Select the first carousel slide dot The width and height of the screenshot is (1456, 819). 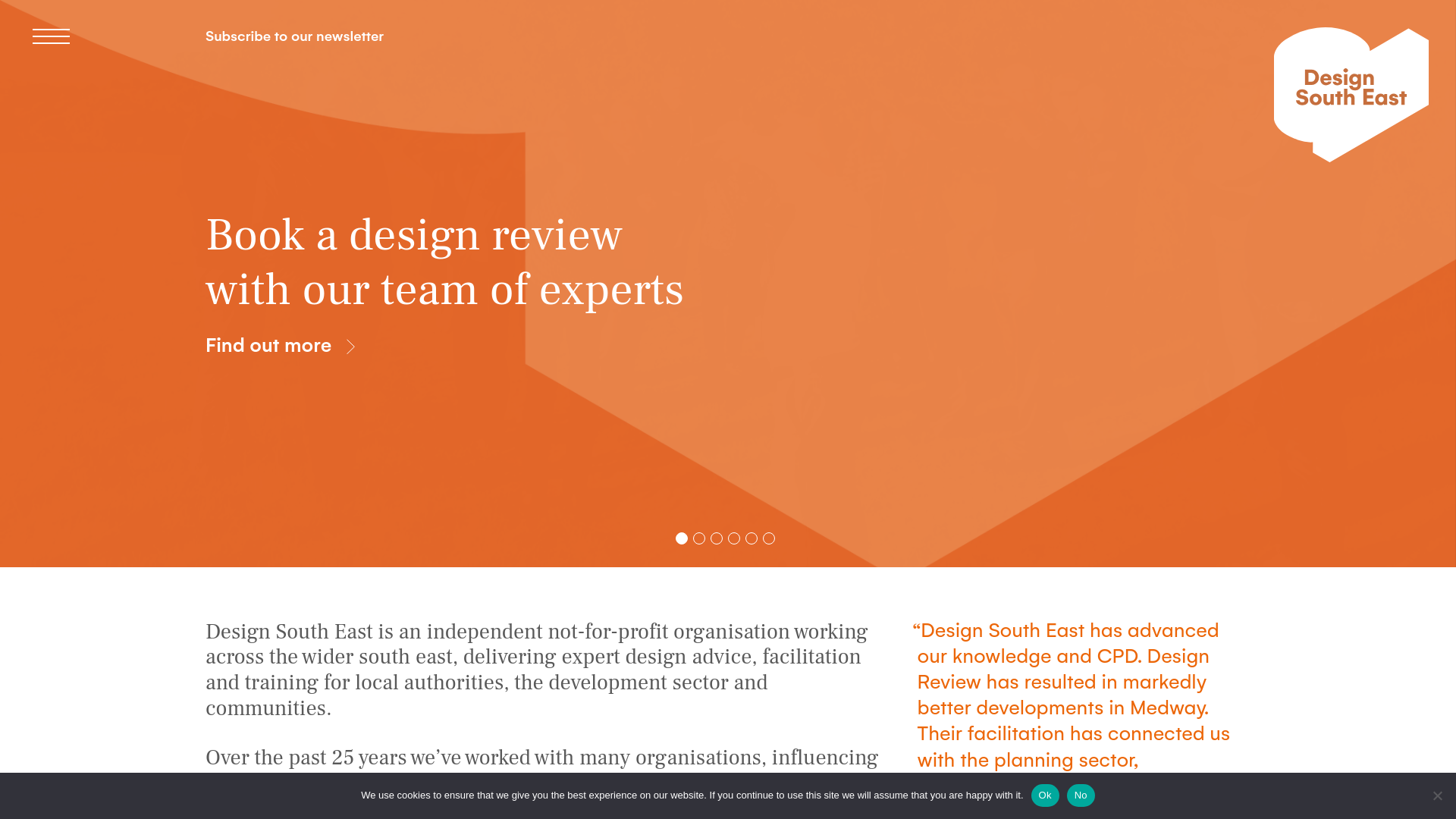click(x=682, y=538)
